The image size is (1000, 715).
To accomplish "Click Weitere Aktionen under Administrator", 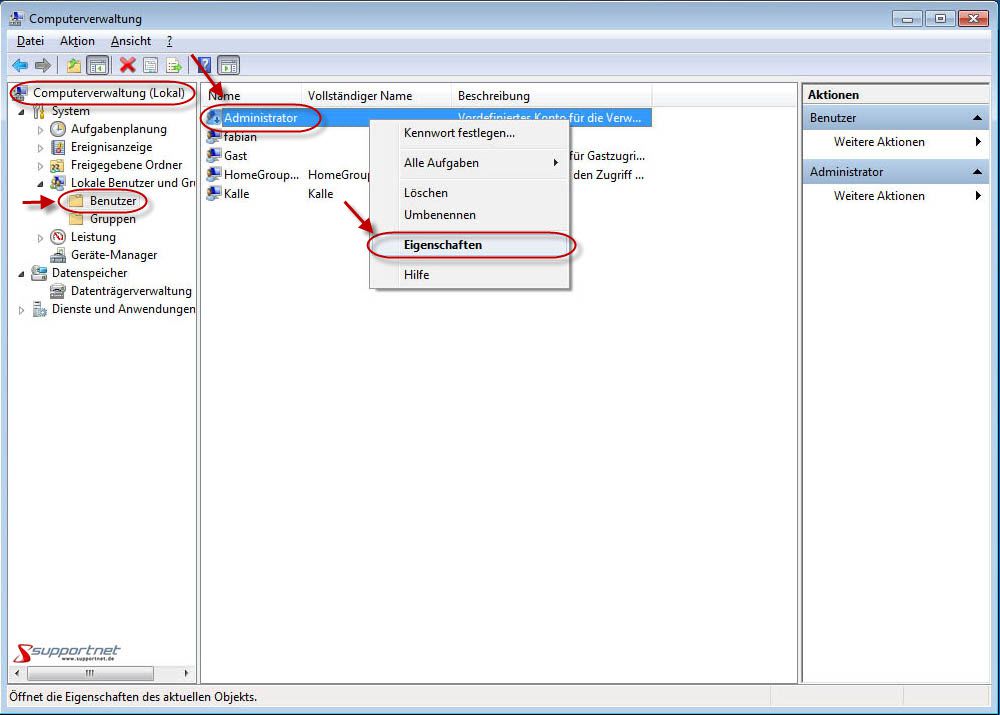I will point(879,196).
